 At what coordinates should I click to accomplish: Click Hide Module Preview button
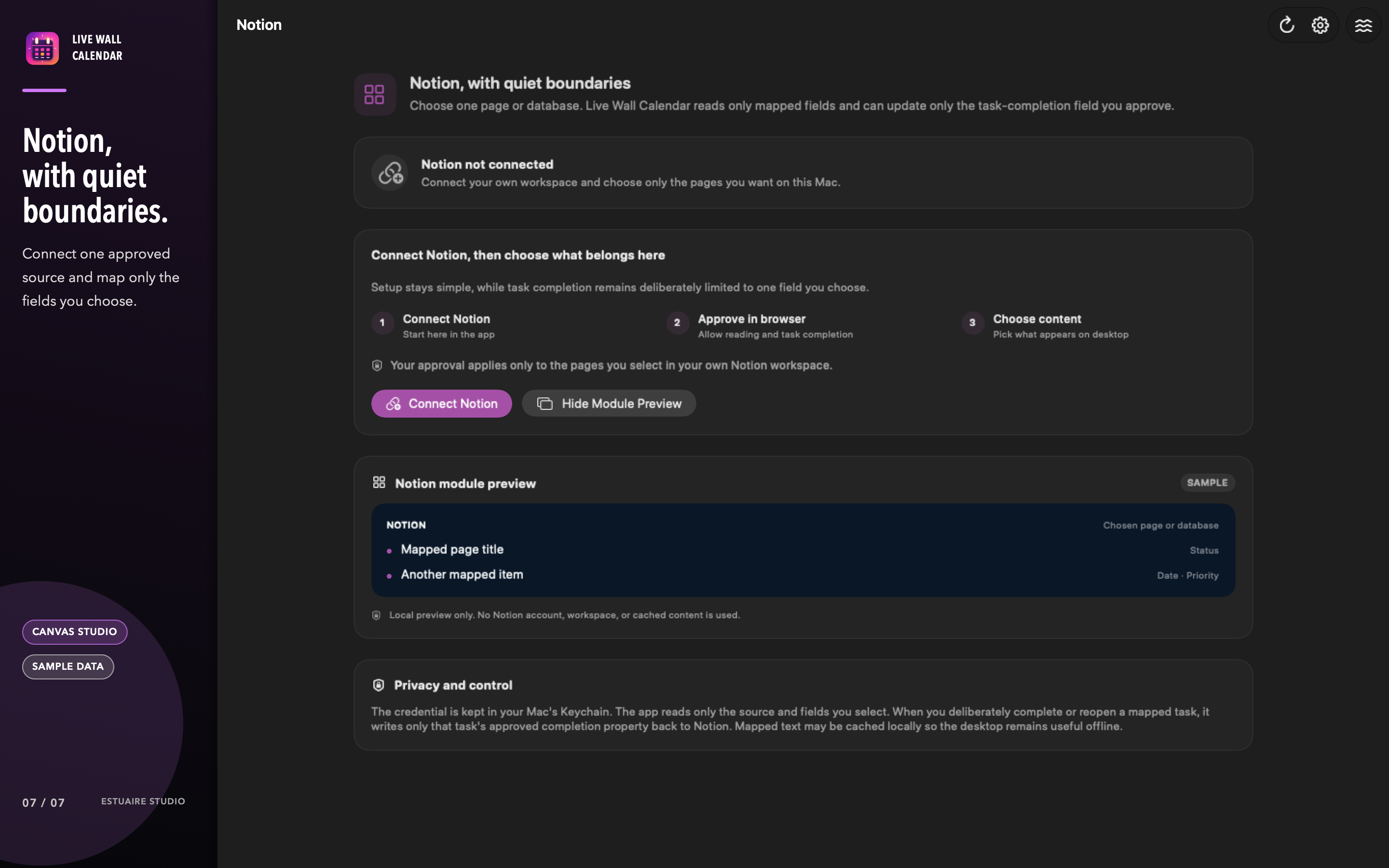tap(609, 404)
